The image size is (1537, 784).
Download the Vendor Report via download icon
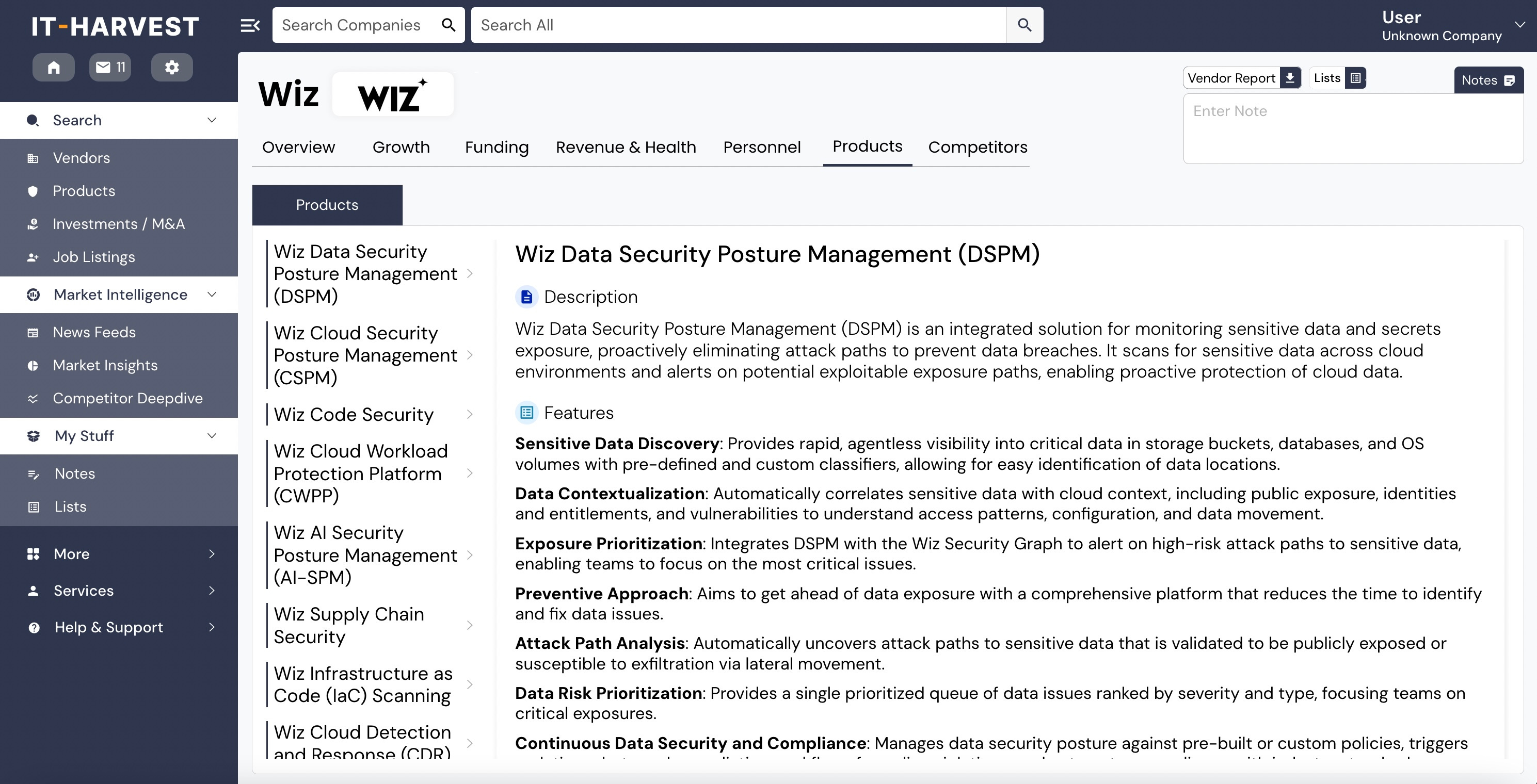tap(1290, 78)
